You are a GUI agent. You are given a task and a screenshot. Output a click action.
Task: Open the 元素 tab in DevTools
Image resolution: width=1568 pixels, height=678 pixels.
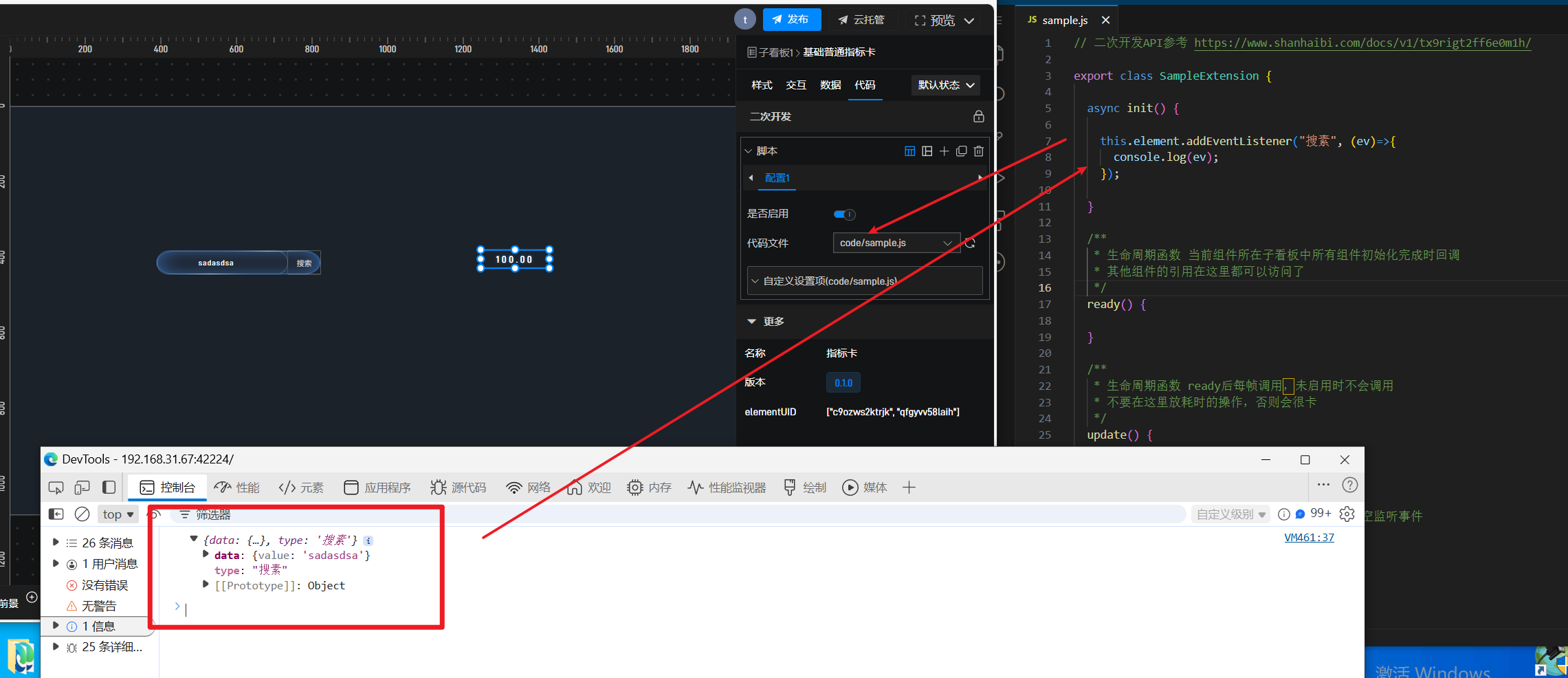(x=301, y=488)
